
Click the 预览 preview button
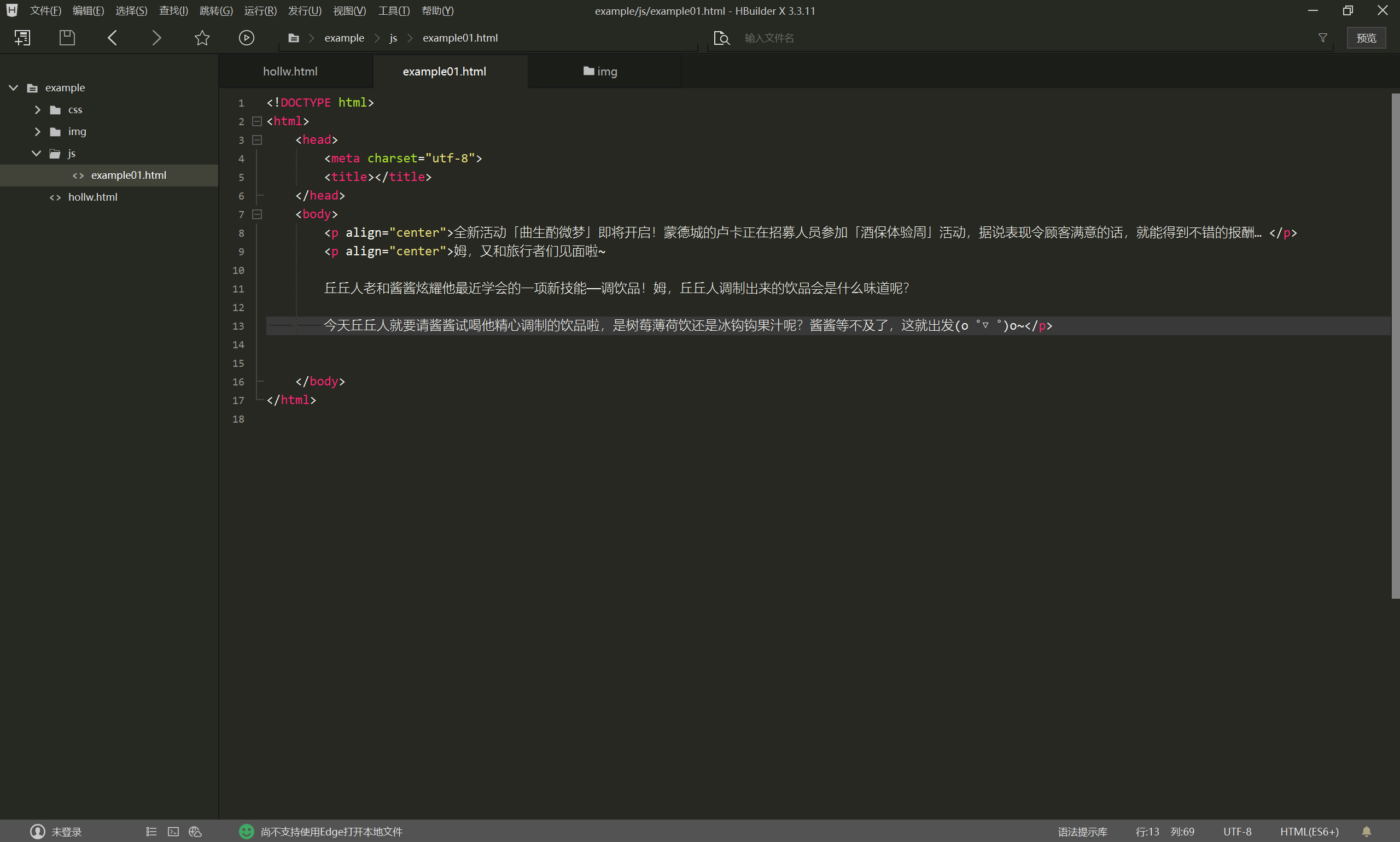[x=1367, y=38]
